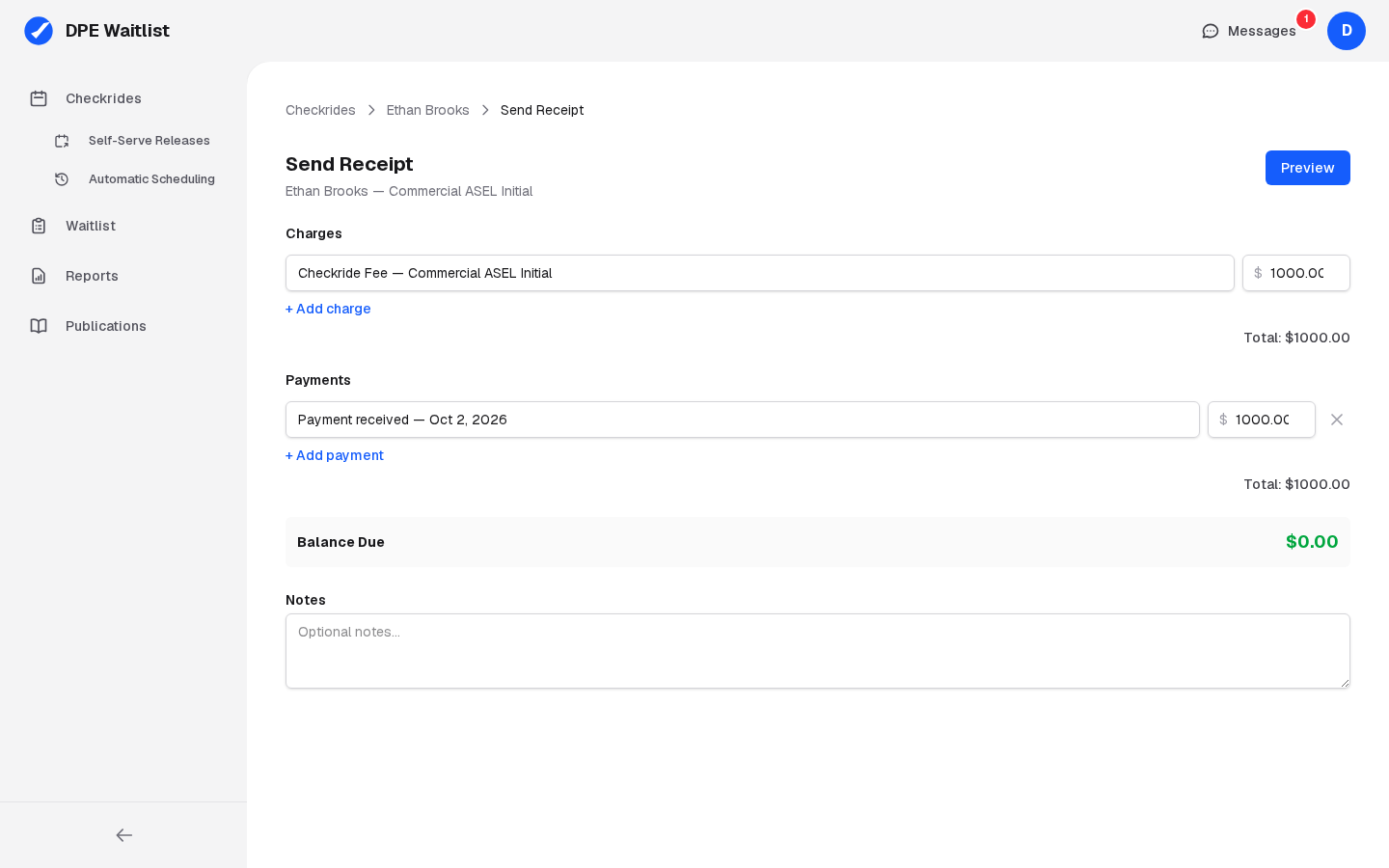Click the Waitlist clipboard icon
The width and height of the screenshot is (1389, 868).
click(x=39, y=226)
